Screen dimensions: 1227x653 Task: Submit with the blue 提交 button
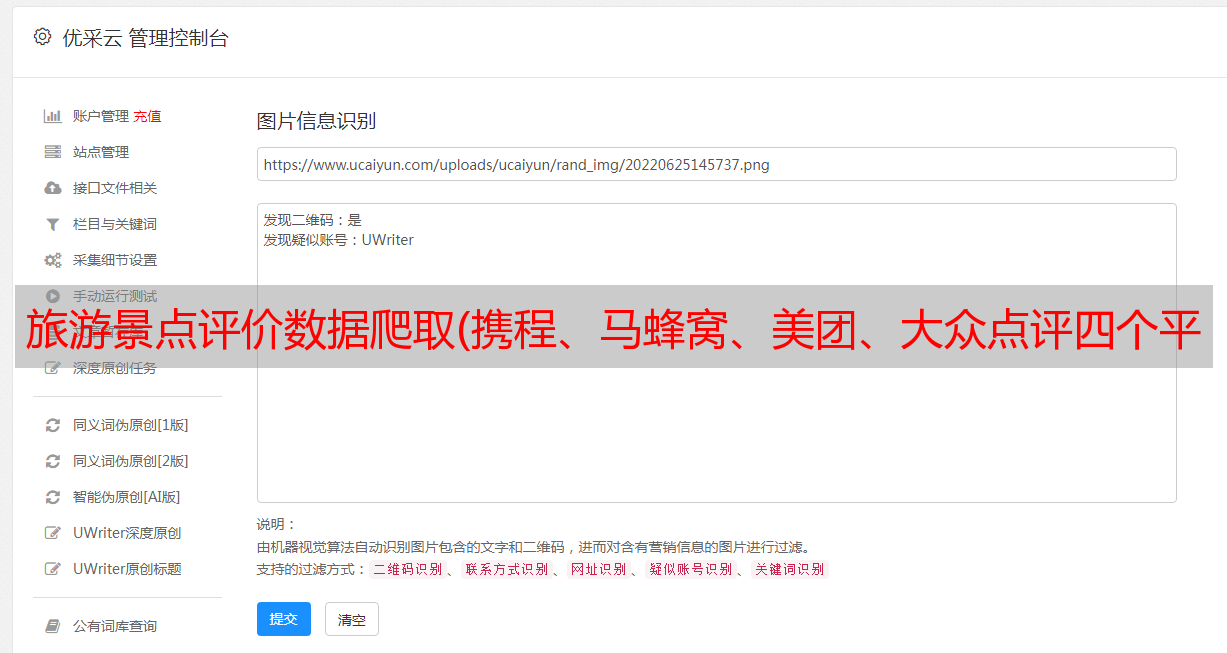pyautogui.click(x=284, y=619)
